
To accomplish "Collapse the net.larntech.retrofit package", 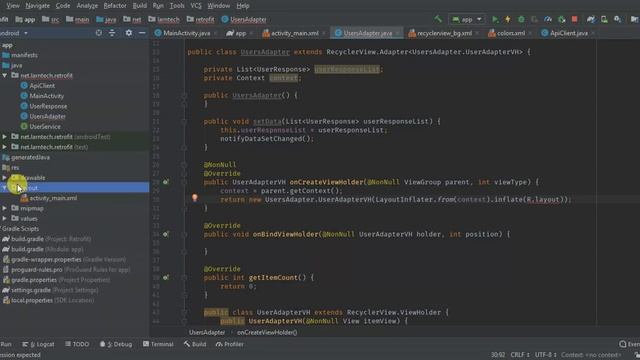I will [4, 76].
